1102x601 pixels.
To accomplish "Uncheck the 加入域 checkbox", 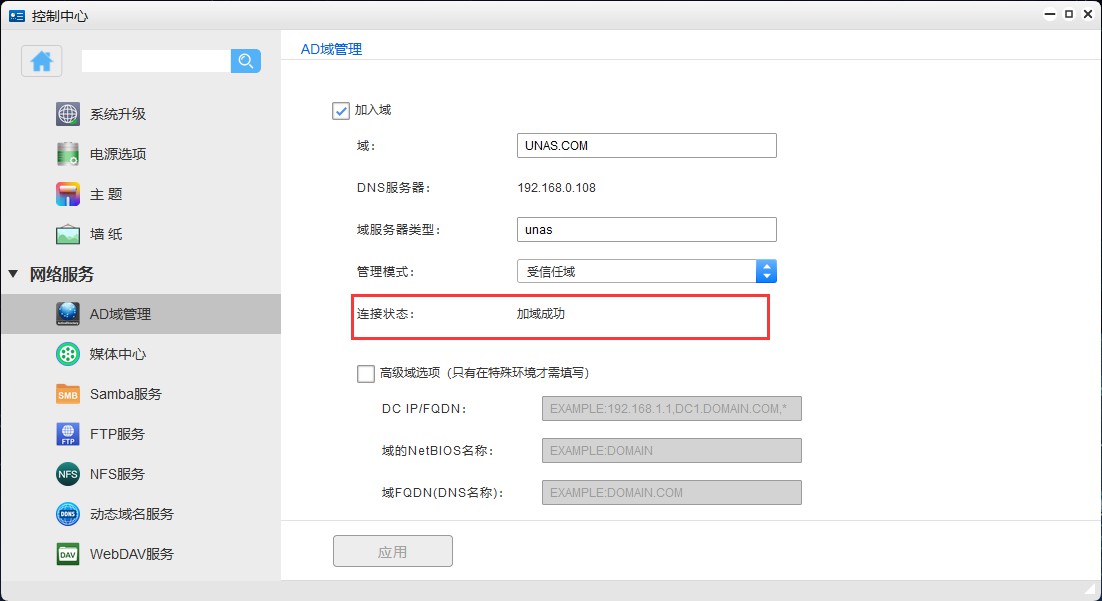I will tap(341, 110).
